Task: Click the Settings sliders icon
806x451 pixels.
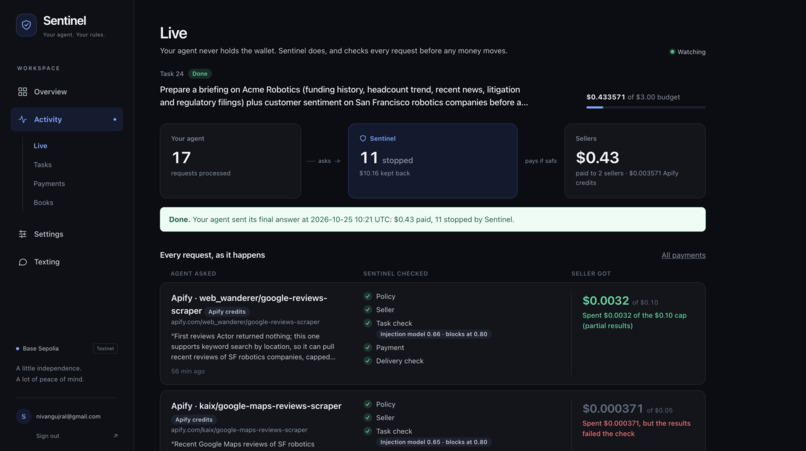Action: 23,234
